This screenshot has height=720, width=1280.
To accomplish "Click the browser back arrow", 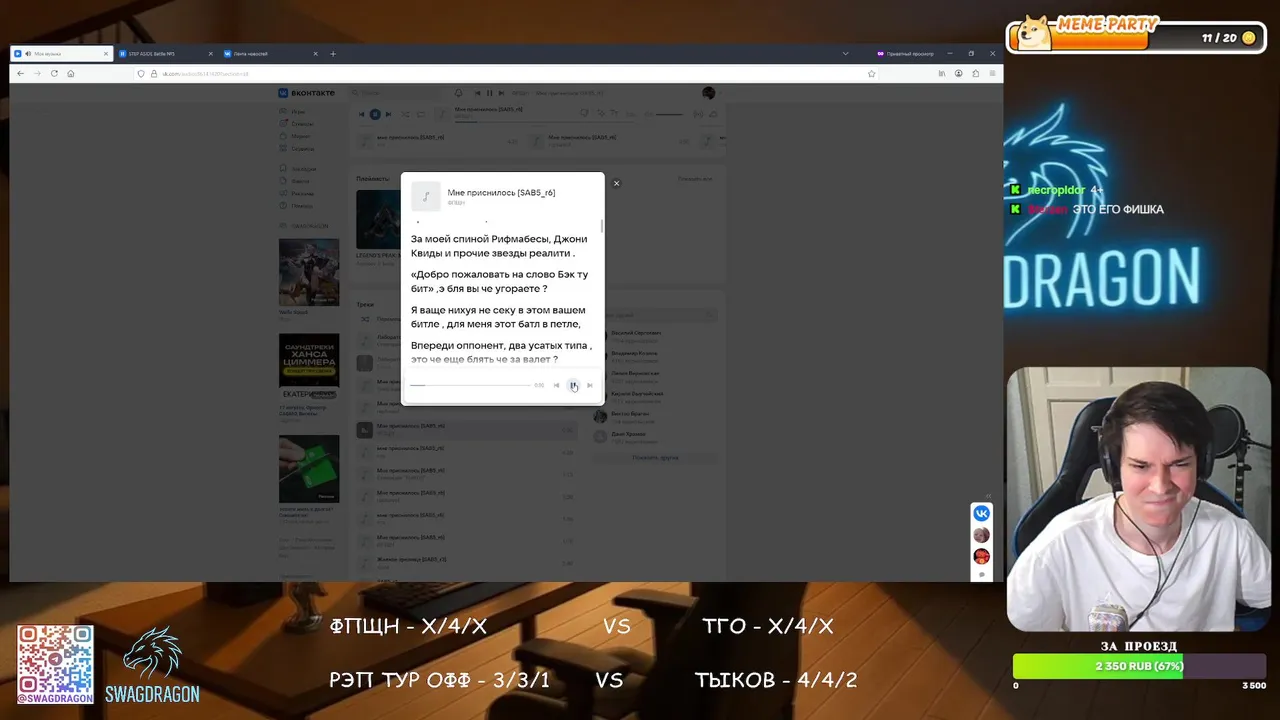I will coord(21,73).
